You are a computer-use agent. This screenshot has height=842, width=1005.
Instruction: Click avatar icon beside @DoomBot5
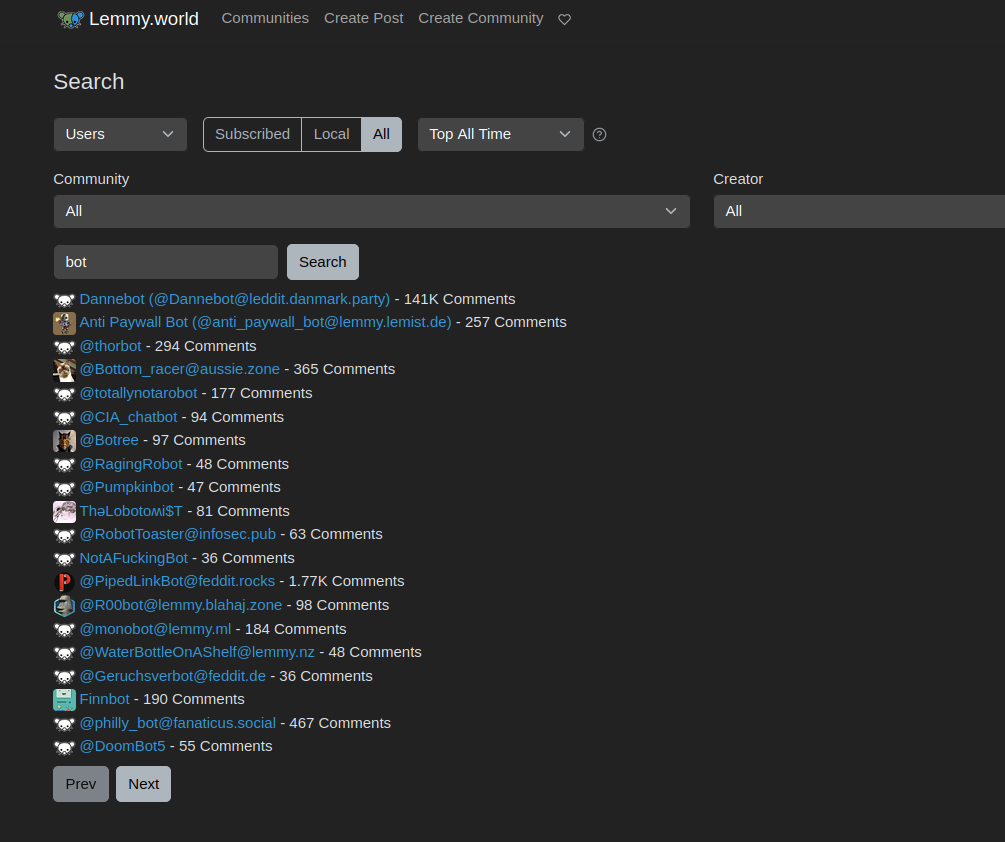click(x=64, y=747)
